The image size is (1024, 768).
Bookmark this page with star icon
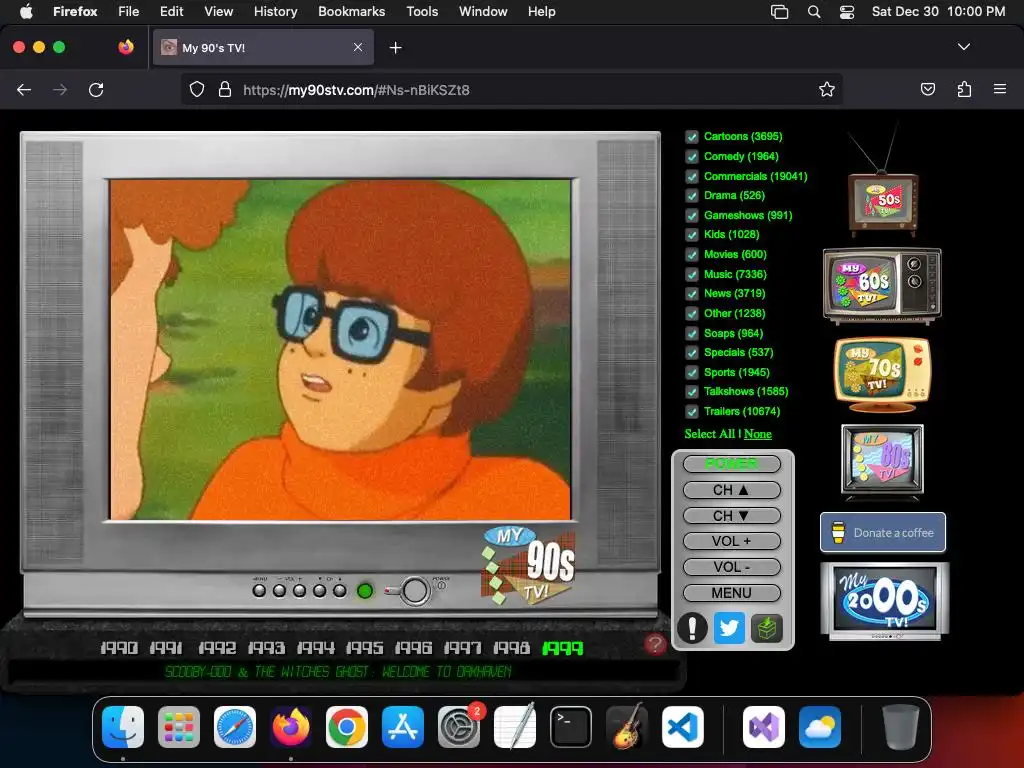[x=827, y=89]
